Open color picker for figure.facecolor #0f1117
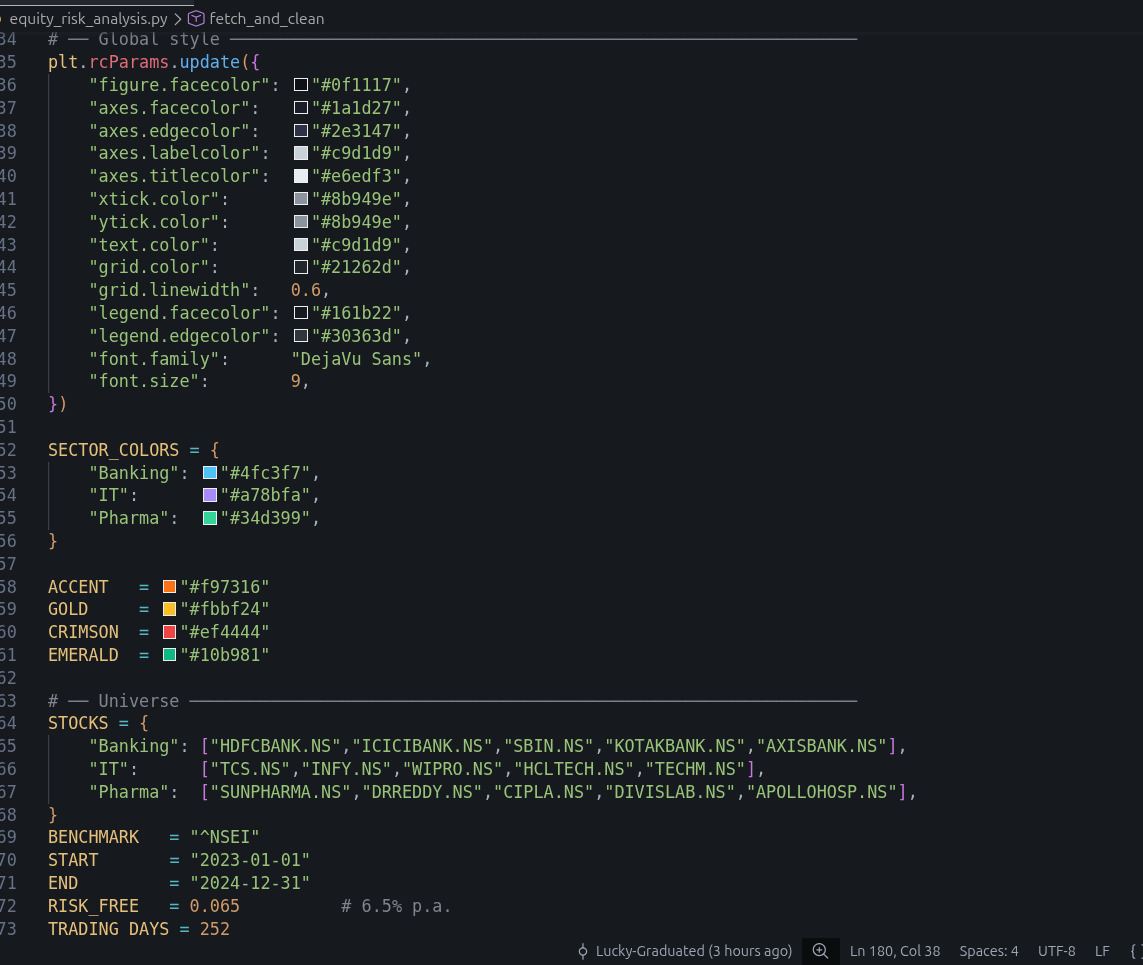 300,85
